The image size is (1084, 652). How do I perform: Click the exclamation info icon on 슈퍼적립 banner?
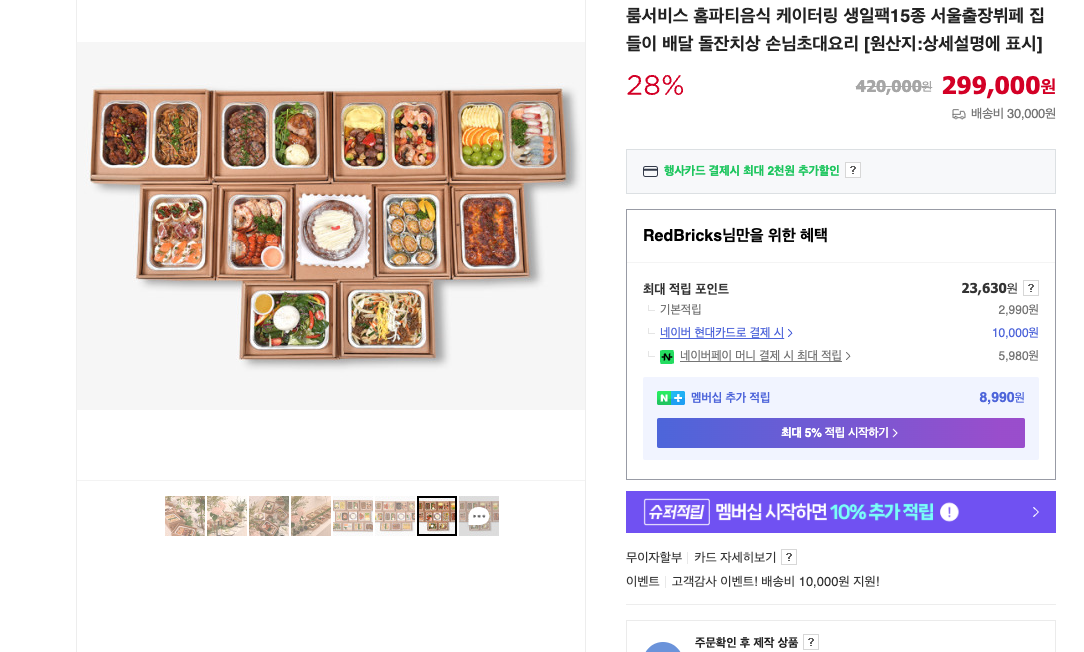[x=949, y=512]
